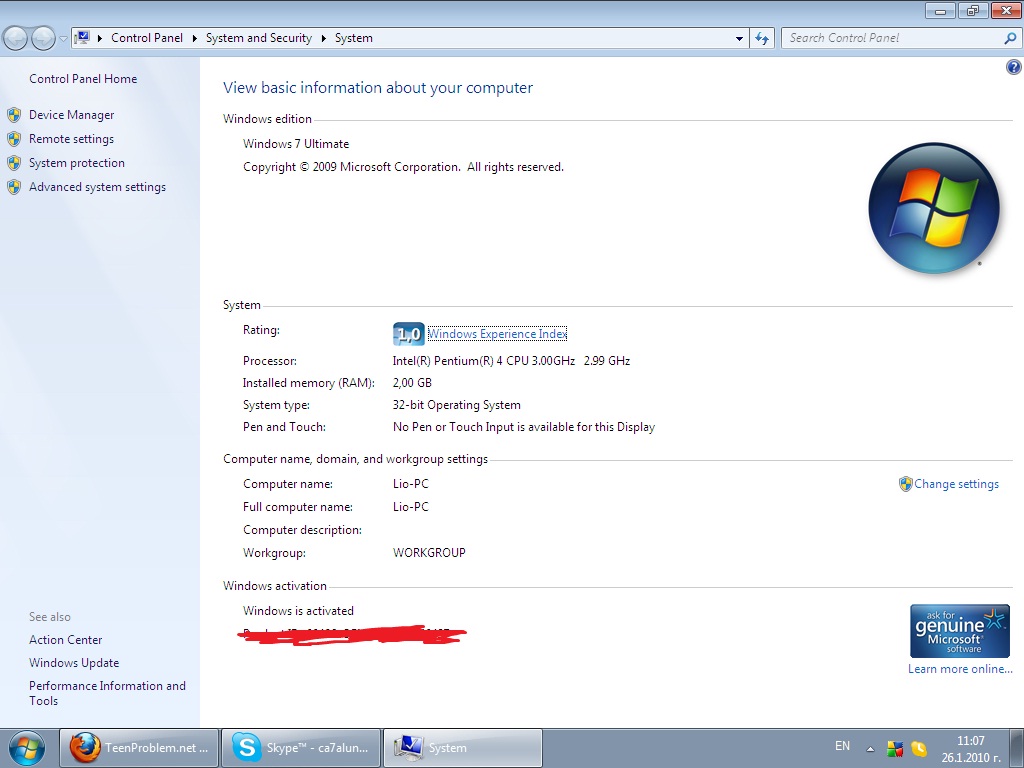Screen dimensions: 1024x768
Task: Select the System breadcrumb item
Action: coord(354,38)
